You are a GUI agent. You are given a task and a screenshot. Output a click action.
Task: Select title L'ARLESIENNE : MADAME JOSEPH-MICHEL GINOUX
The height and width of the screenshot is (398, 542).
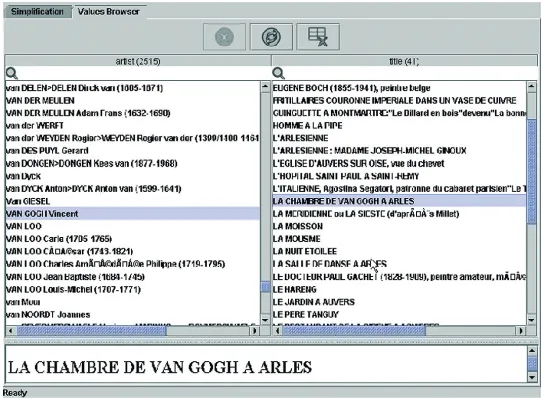click(x=399, y=151)
